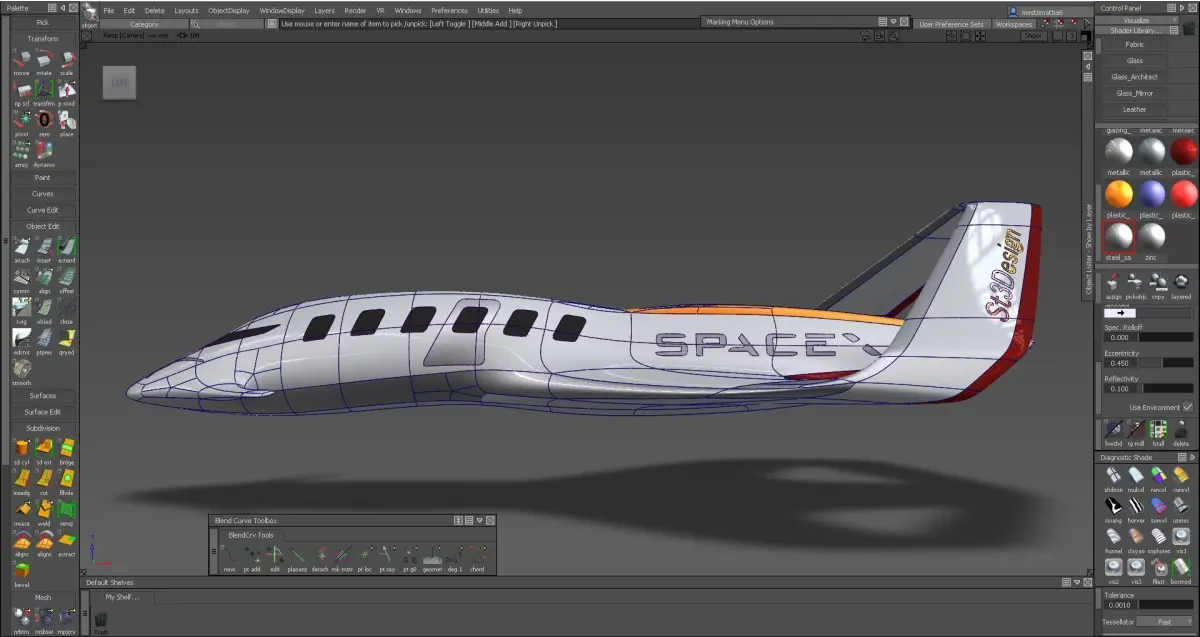
Task: Select the smooth tool in Palette
Action: coord(21,371)
